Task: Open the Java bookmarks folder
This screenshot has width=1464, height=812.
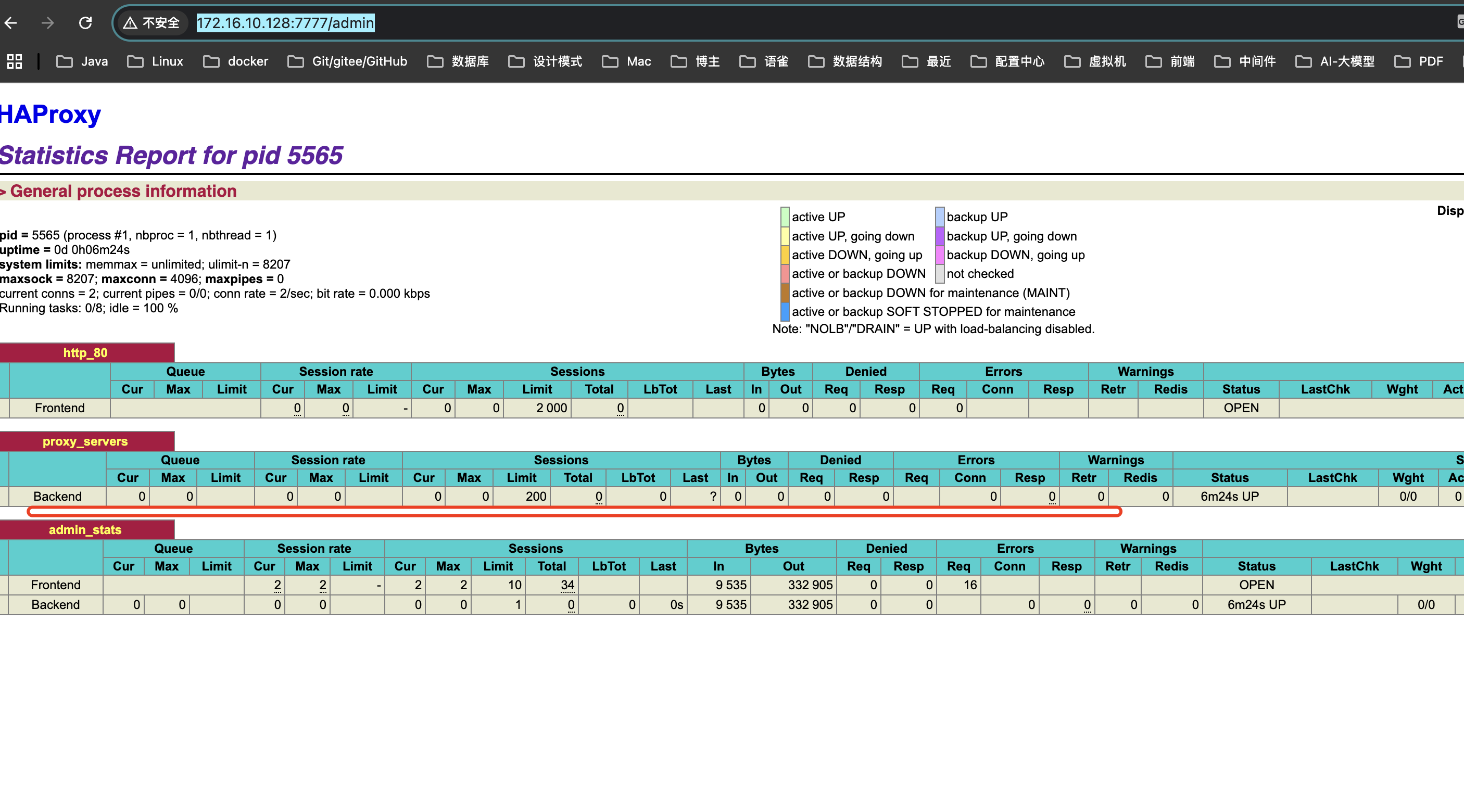Action: click(82, 61)
